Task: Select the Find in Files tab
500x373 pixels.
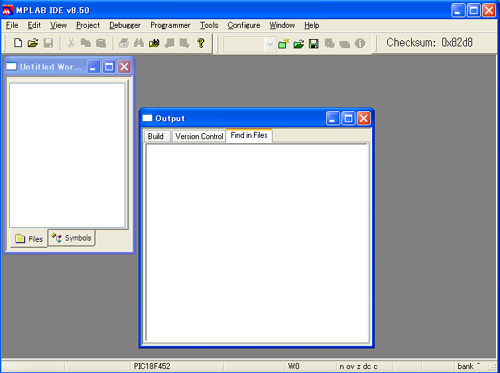Action: click(249, 135)
